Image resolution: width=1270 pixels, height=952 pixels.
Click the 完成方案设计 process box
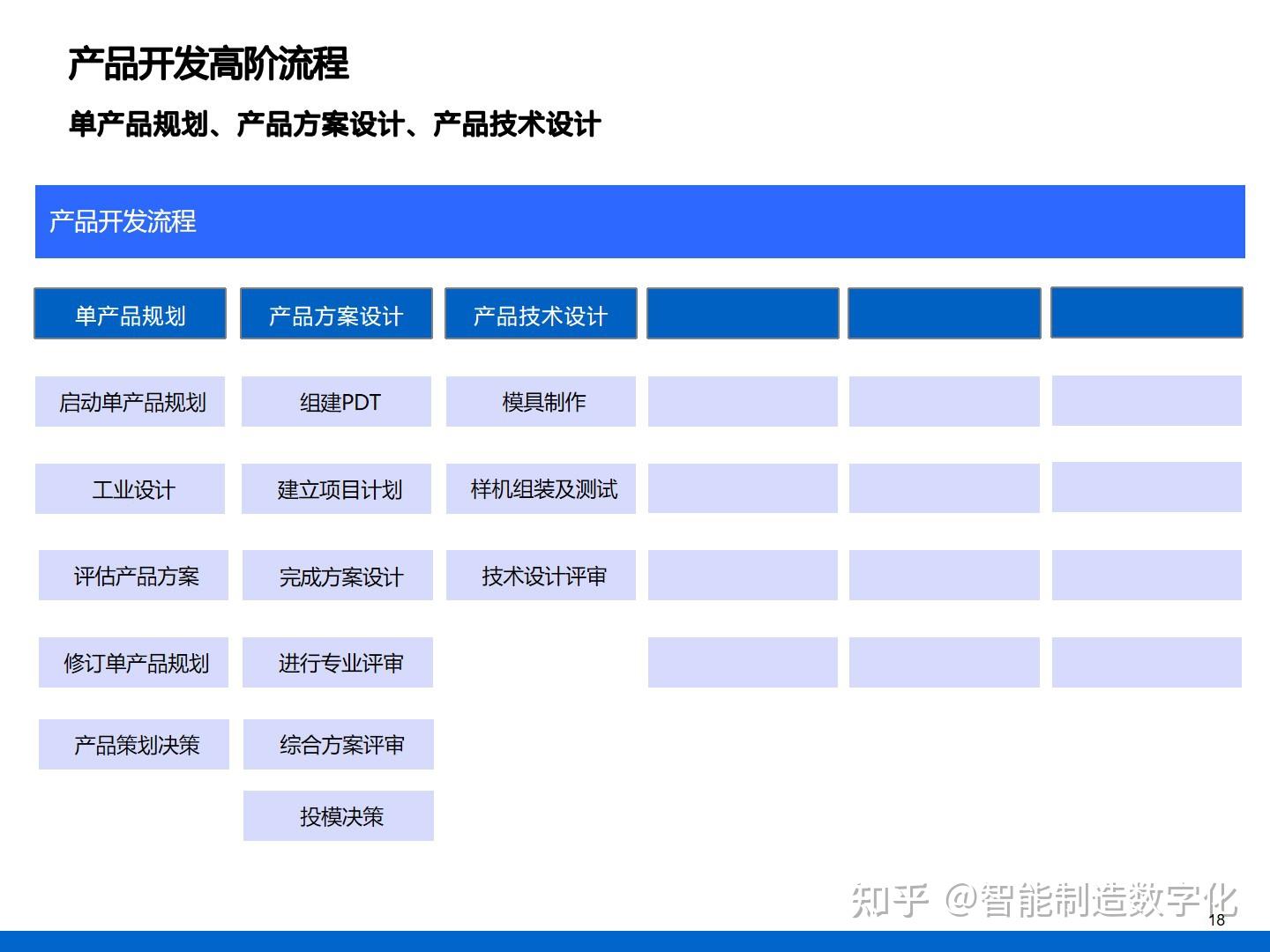tap(339, 576)
